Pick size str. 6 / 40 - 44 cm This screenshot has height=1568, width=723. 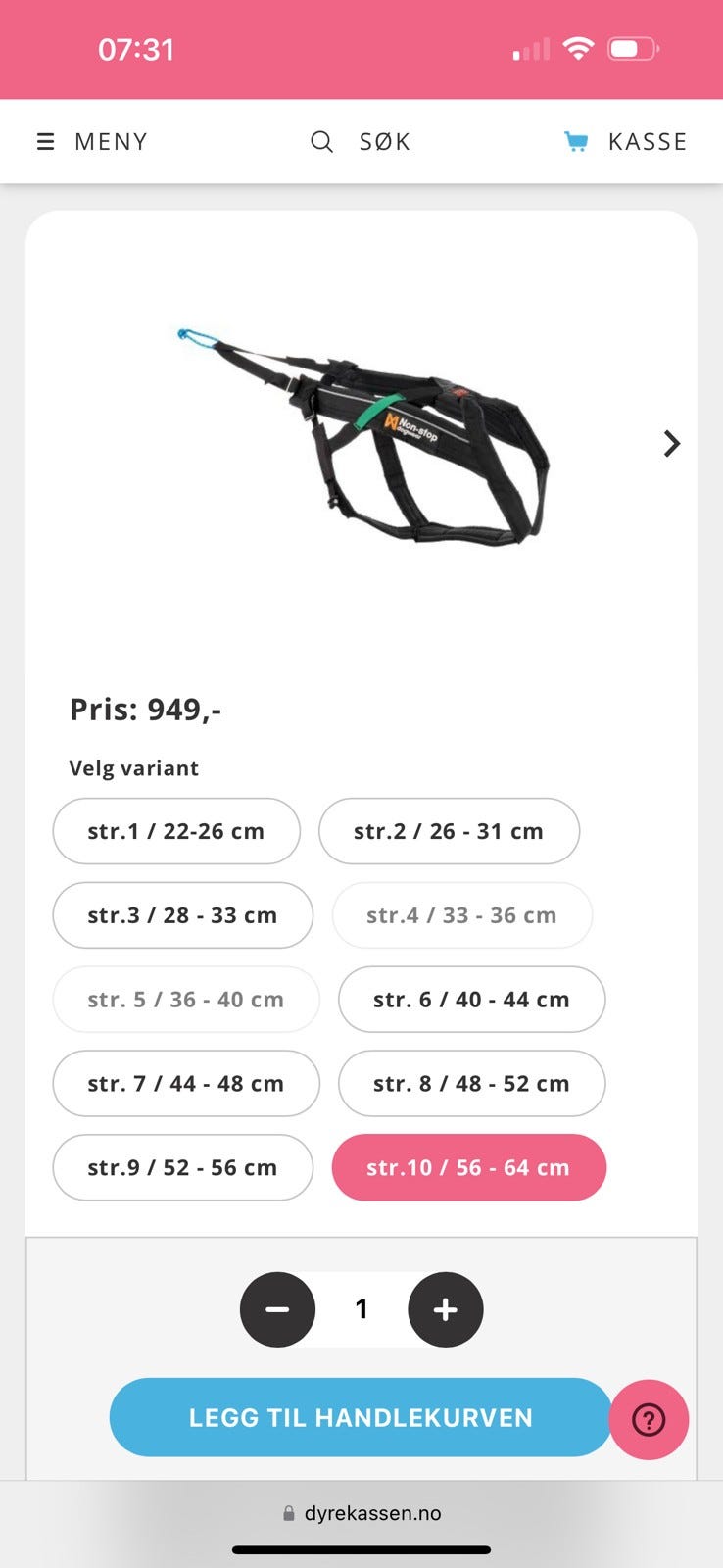coord(471,1000)
